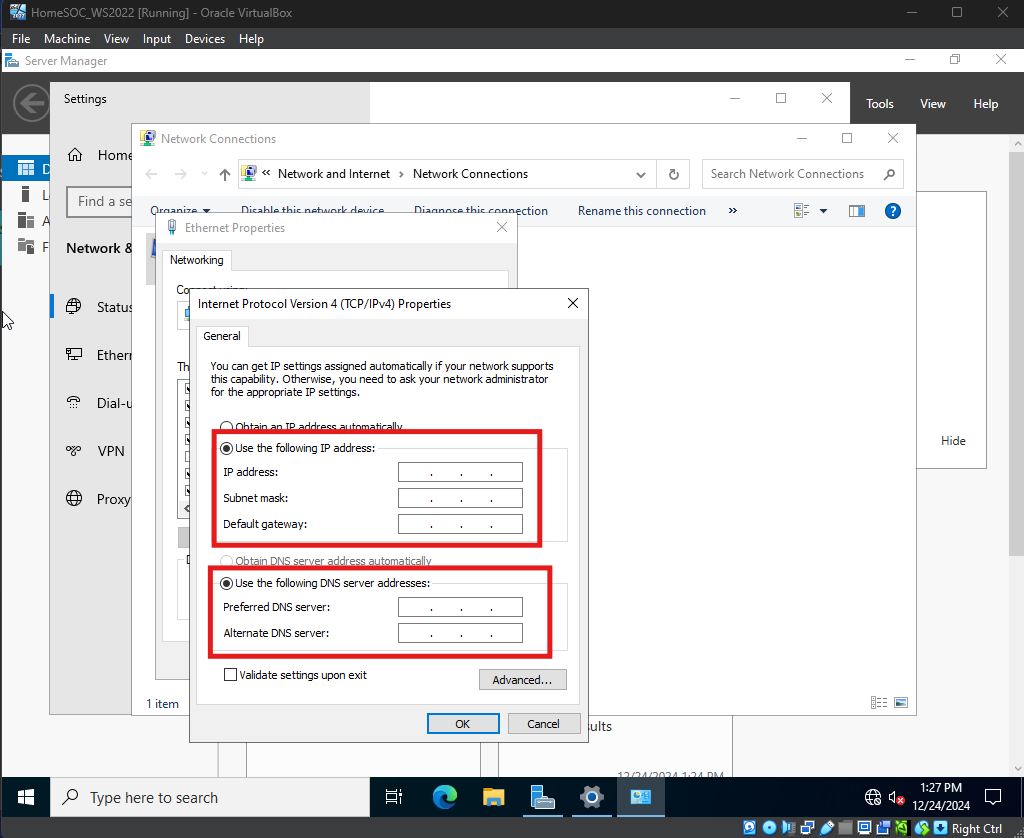This screenshot has width=1024, height=838.
Task: Open the Network Connections help icon
Action: (893, 211)
